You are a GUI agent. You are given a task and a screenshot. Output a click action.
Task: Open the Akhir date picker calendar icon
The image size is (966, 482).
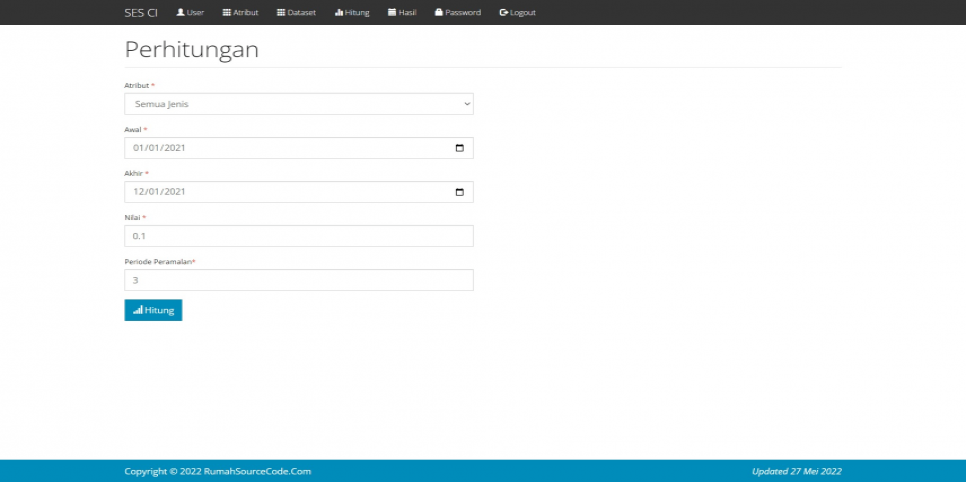pyautogui.click(x=459, y=192)
